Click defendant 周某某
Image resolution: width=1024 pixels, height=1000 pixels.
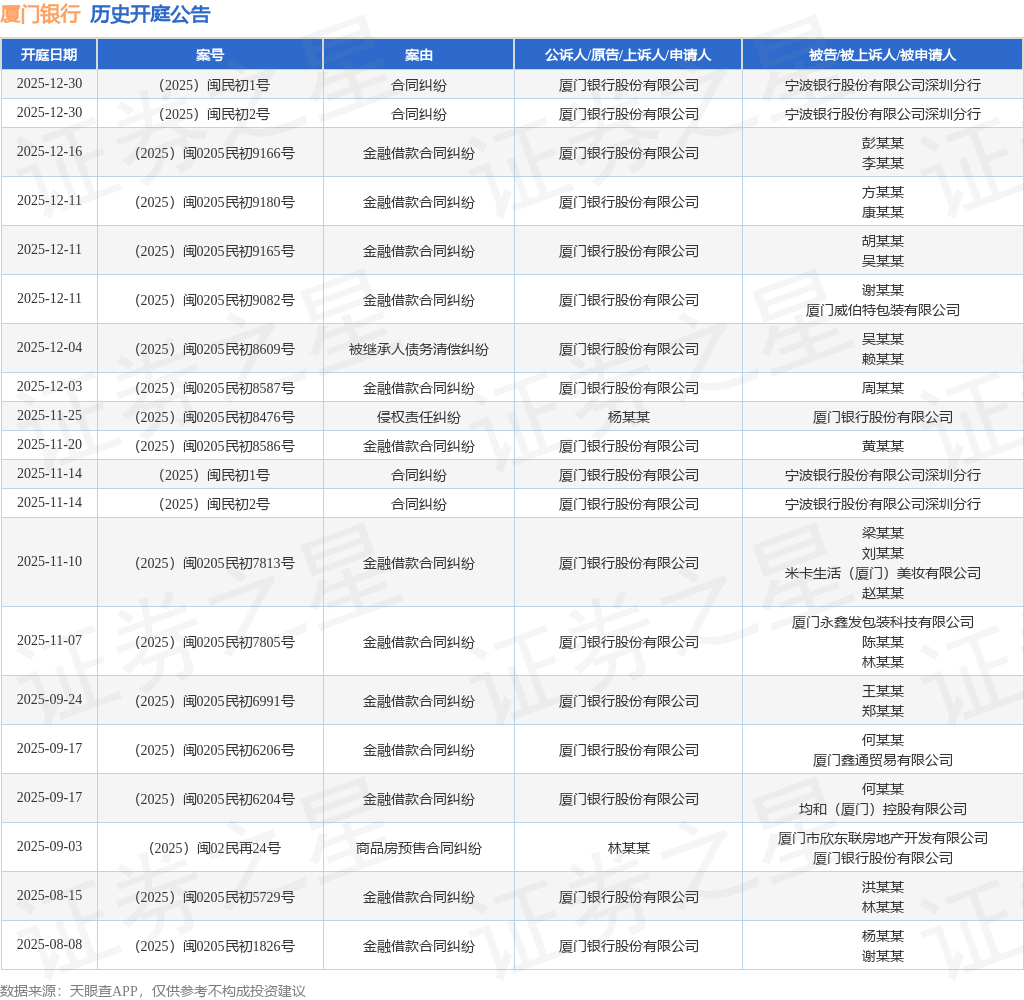pos(882,388)
